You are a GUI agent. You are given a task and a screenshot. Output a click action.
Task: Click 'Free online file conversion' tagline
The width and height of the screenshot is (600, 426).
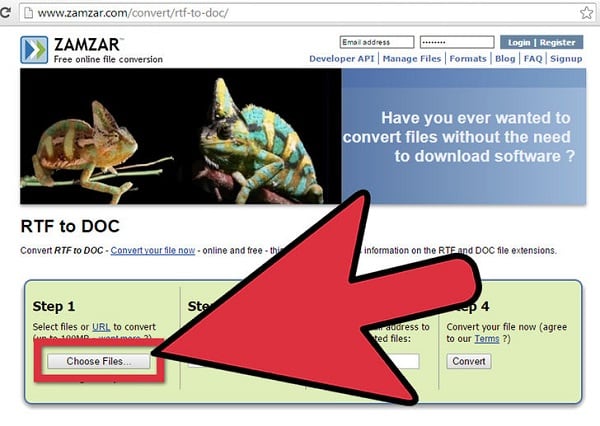pyautogui.click(x=108, y=59)
